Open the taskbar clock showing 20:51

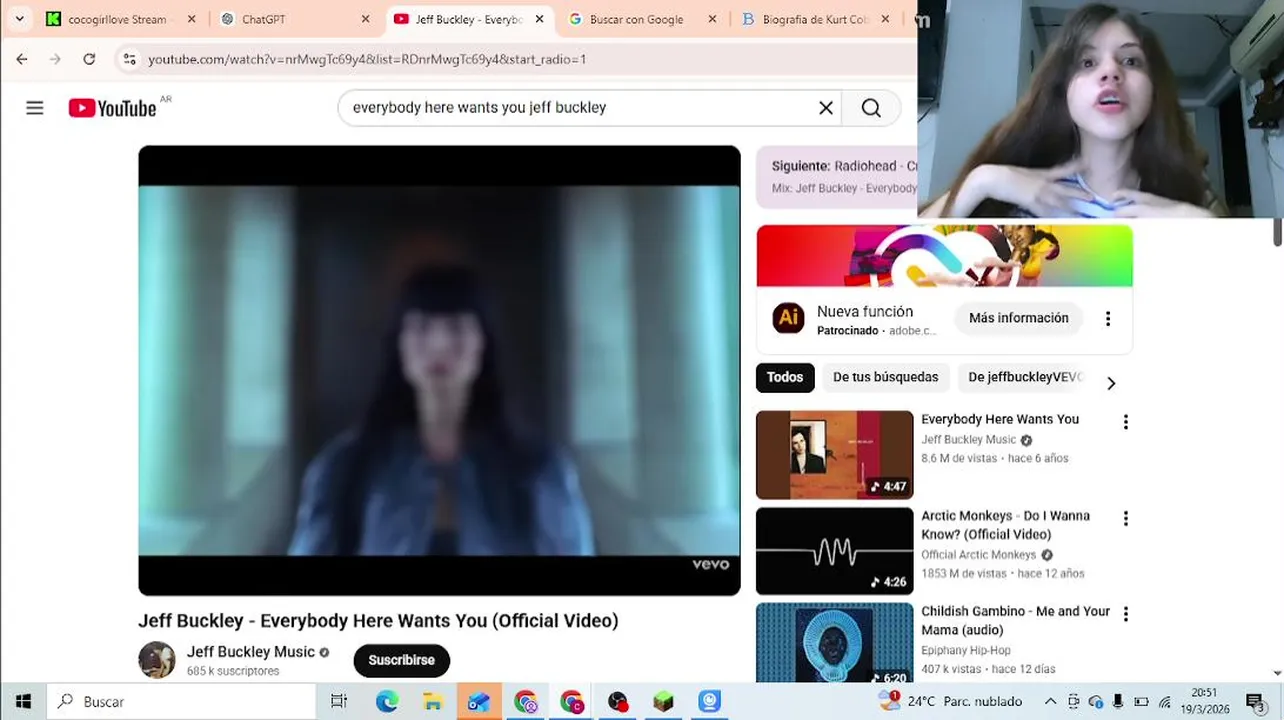tap(1205, 701)
